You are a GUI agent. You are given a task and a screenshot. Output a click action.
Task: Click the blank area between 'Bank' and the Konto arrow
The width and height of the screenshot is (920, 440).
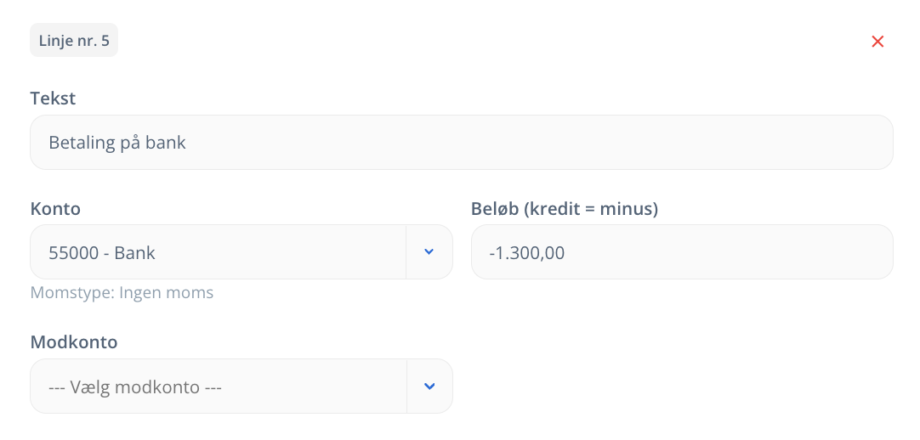(x=280, y=253)
